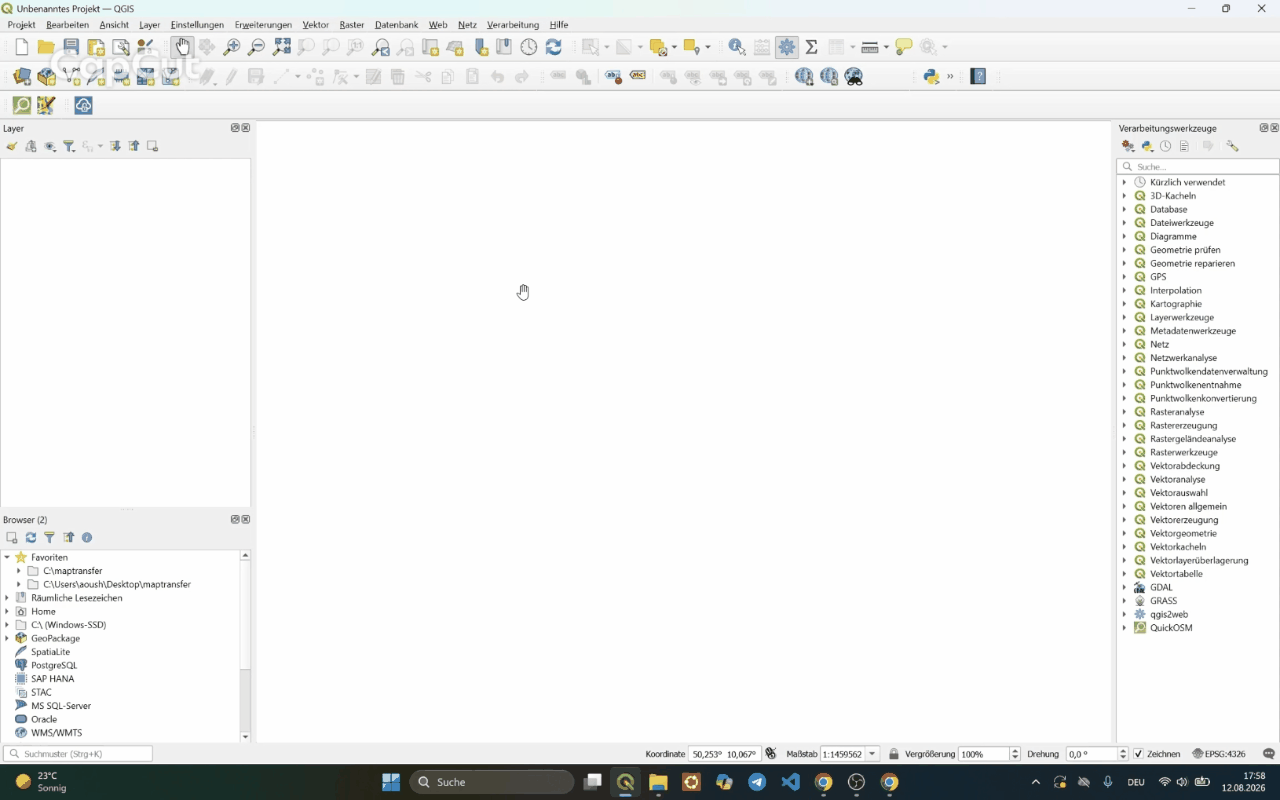Create a new project with the blank page icon

pyautogui.click(x=22, y=47)
